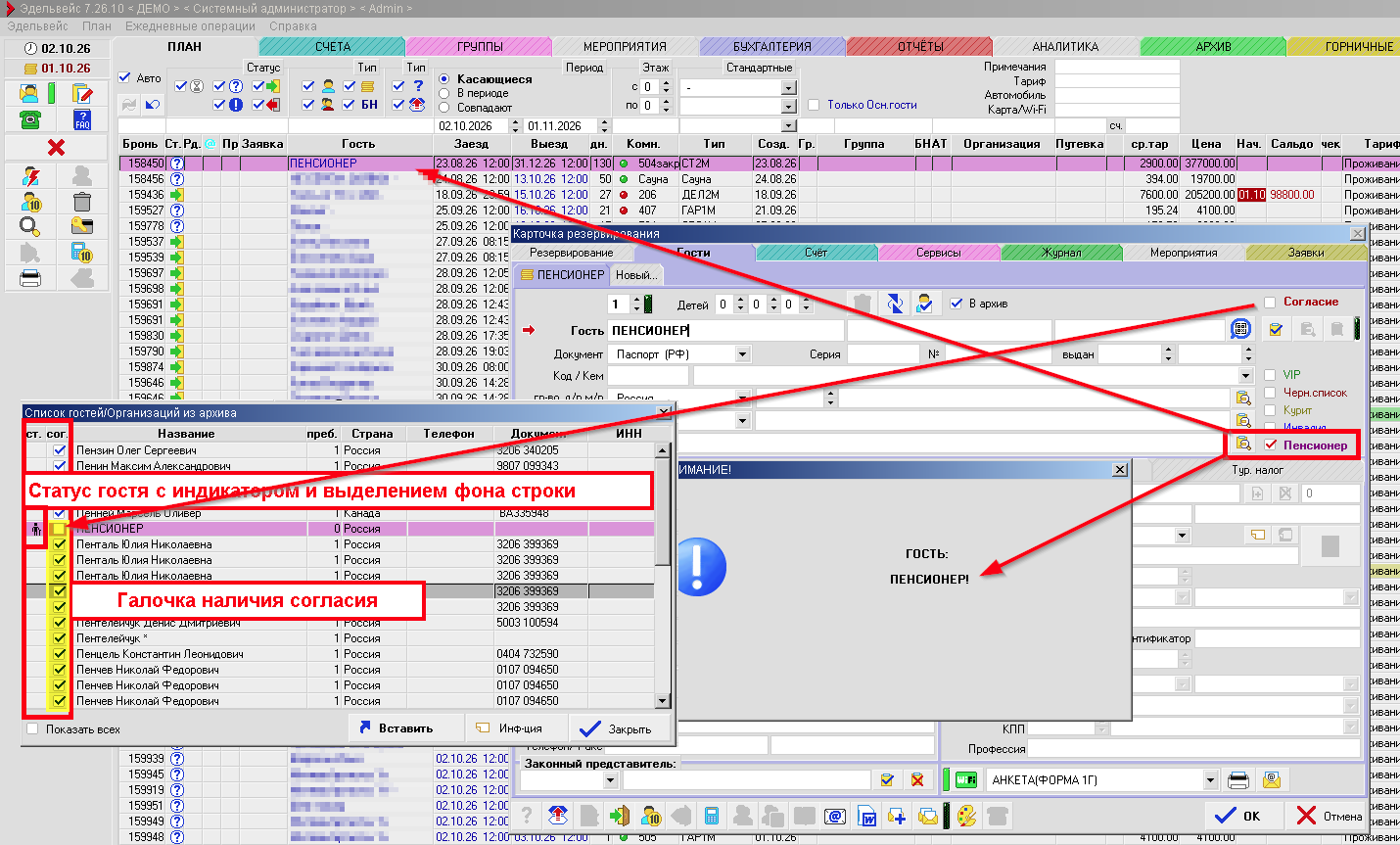Enable the Только Осн.гости checkbox
Viewport: 1400px width, 845px height.
[x=813, y=105]
